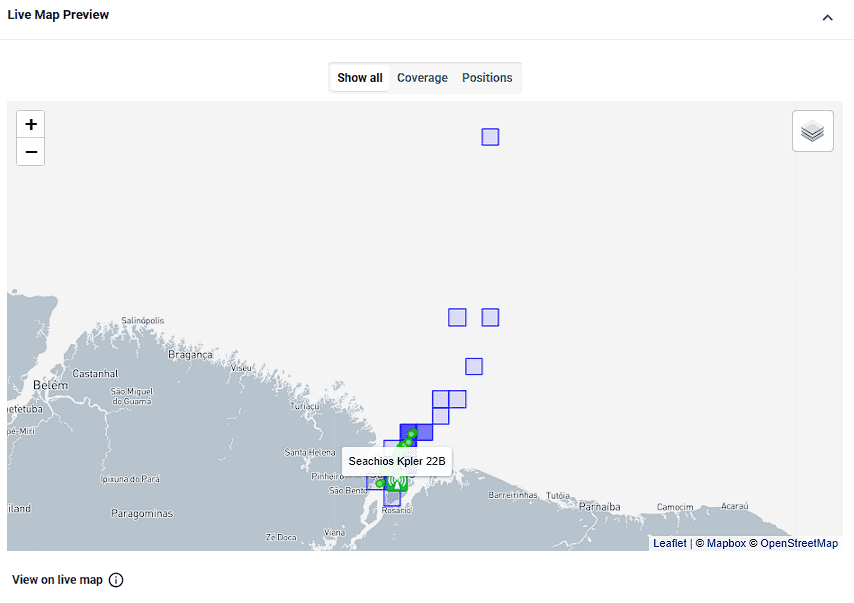Click the Belém city label
The height and width of the screenshot is (603, 854).
click(51, 385)
